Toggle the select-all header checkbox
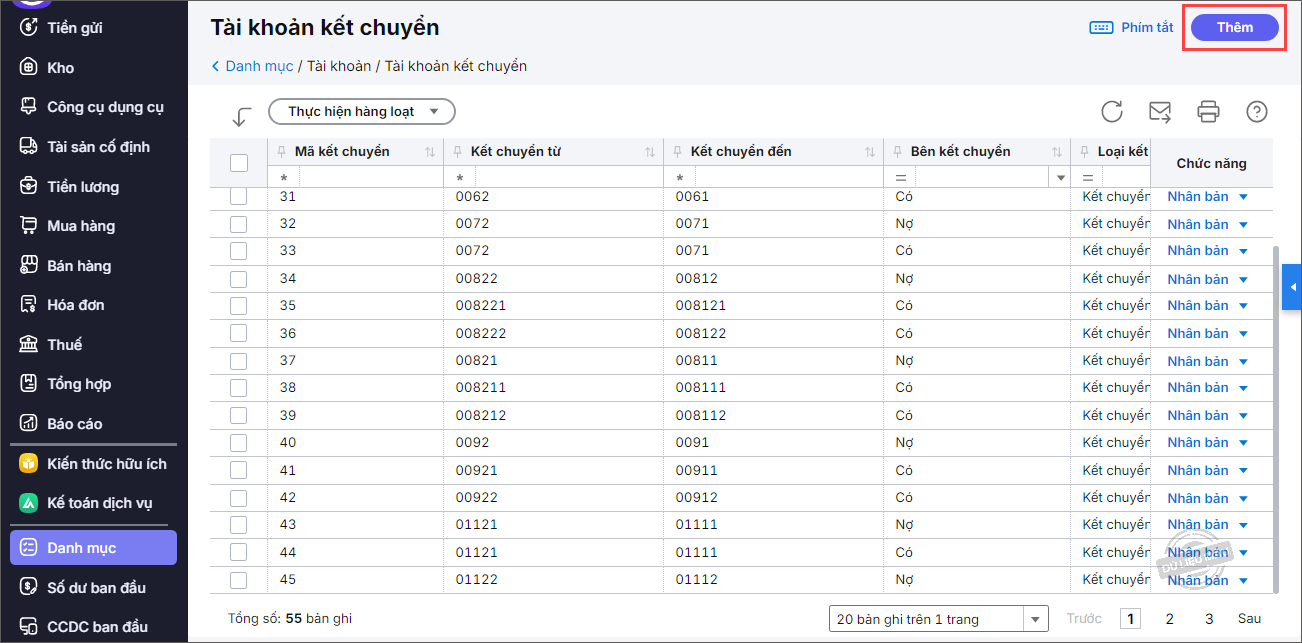Viewport: 1302px width, 643px height. click(239, 162)
